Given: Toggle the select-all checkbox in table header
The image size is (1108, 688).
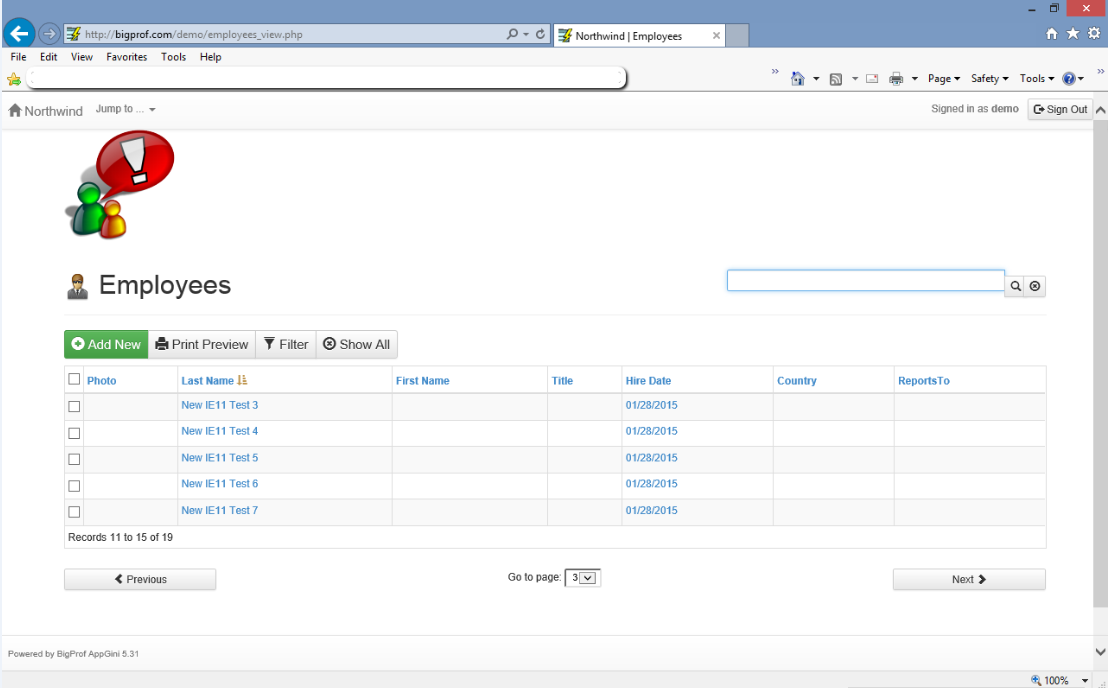Looking at the screenshot, I should tap(74, 379).
